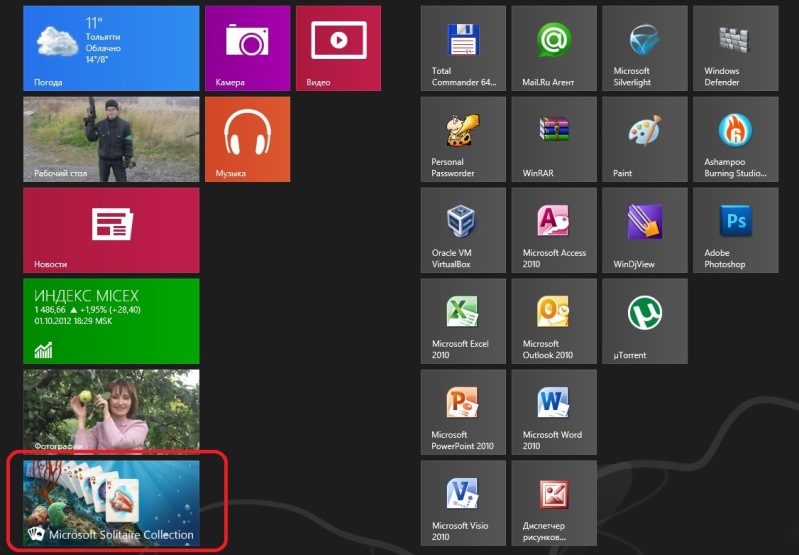Open the Camera (Камера) tile

246,48
